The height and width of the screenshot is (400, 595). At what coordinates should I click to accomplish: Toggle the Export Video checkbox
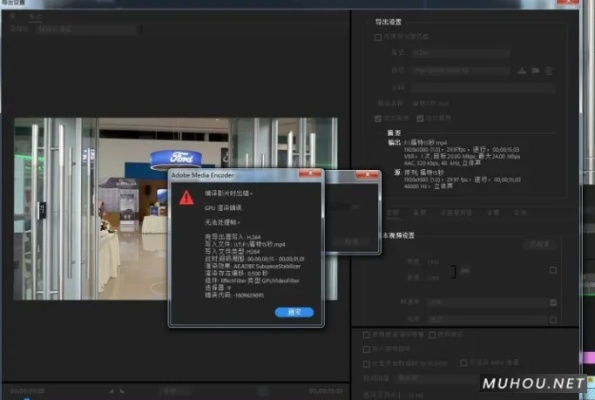378,118
